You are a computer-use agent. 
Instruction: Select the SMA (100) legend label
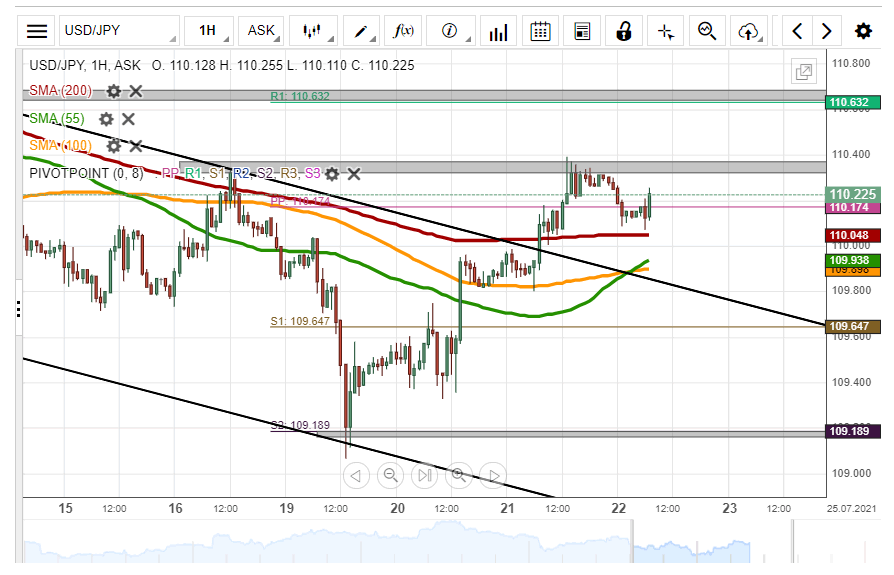tap(60, 146)
